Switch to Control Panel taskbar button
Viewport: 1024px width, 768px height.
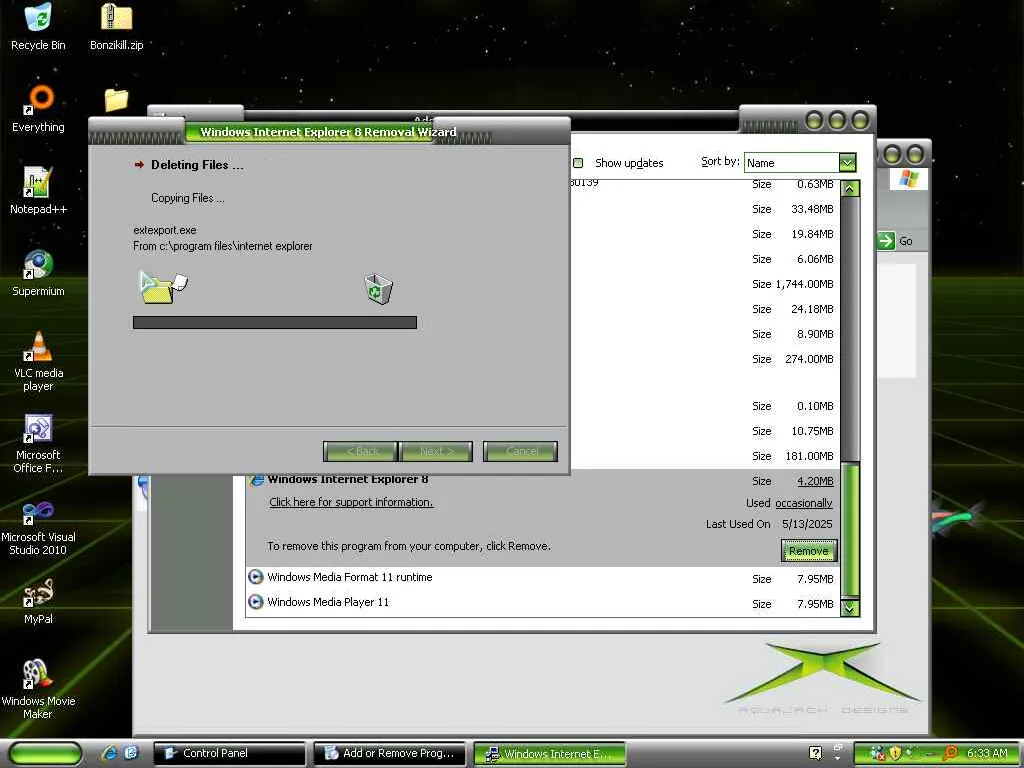coord(229,754)
